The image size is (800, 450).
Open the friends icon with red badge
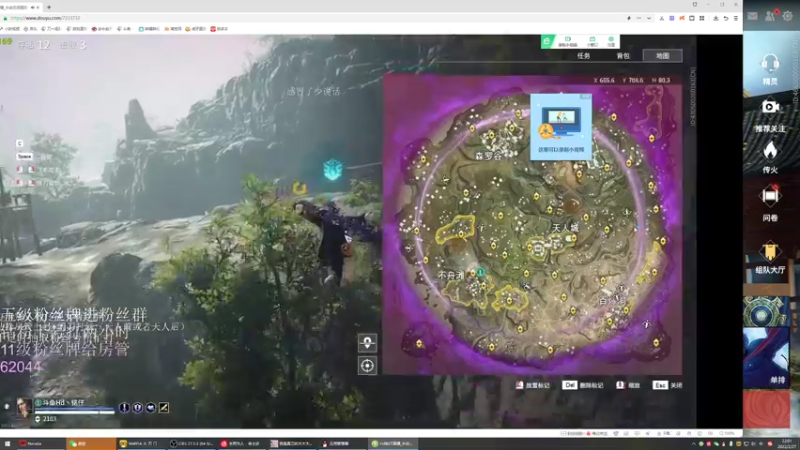tap(770, 16)
